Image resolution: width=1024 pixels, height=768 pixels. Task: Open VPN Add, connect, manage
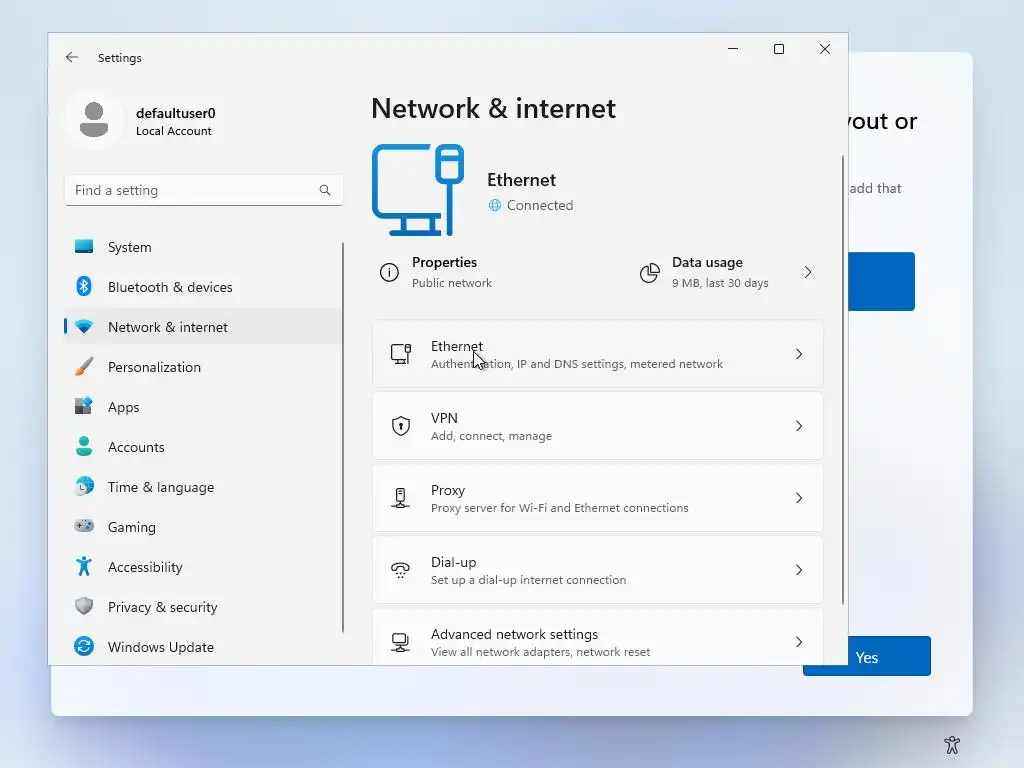point(598,426)
